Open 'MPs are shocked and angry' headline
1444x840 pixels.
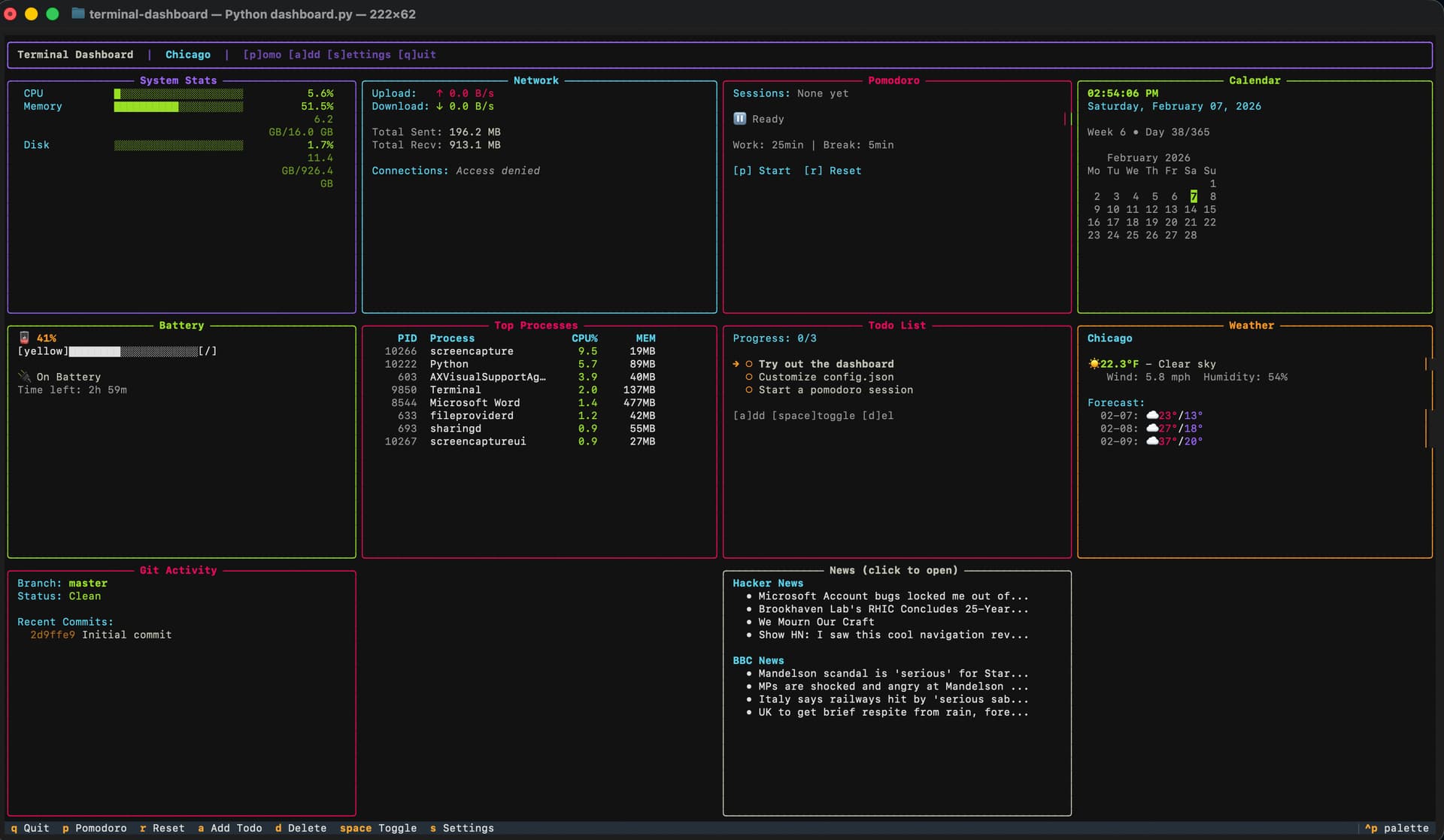point(893,686)
